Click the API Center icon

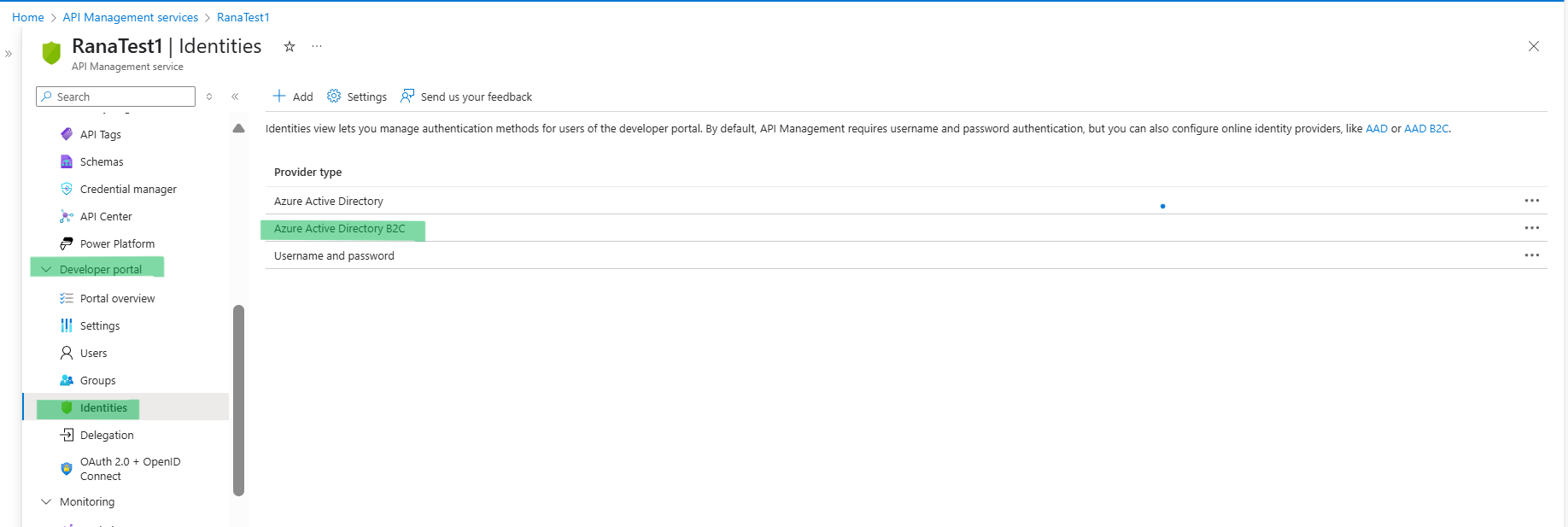[67, 216]
